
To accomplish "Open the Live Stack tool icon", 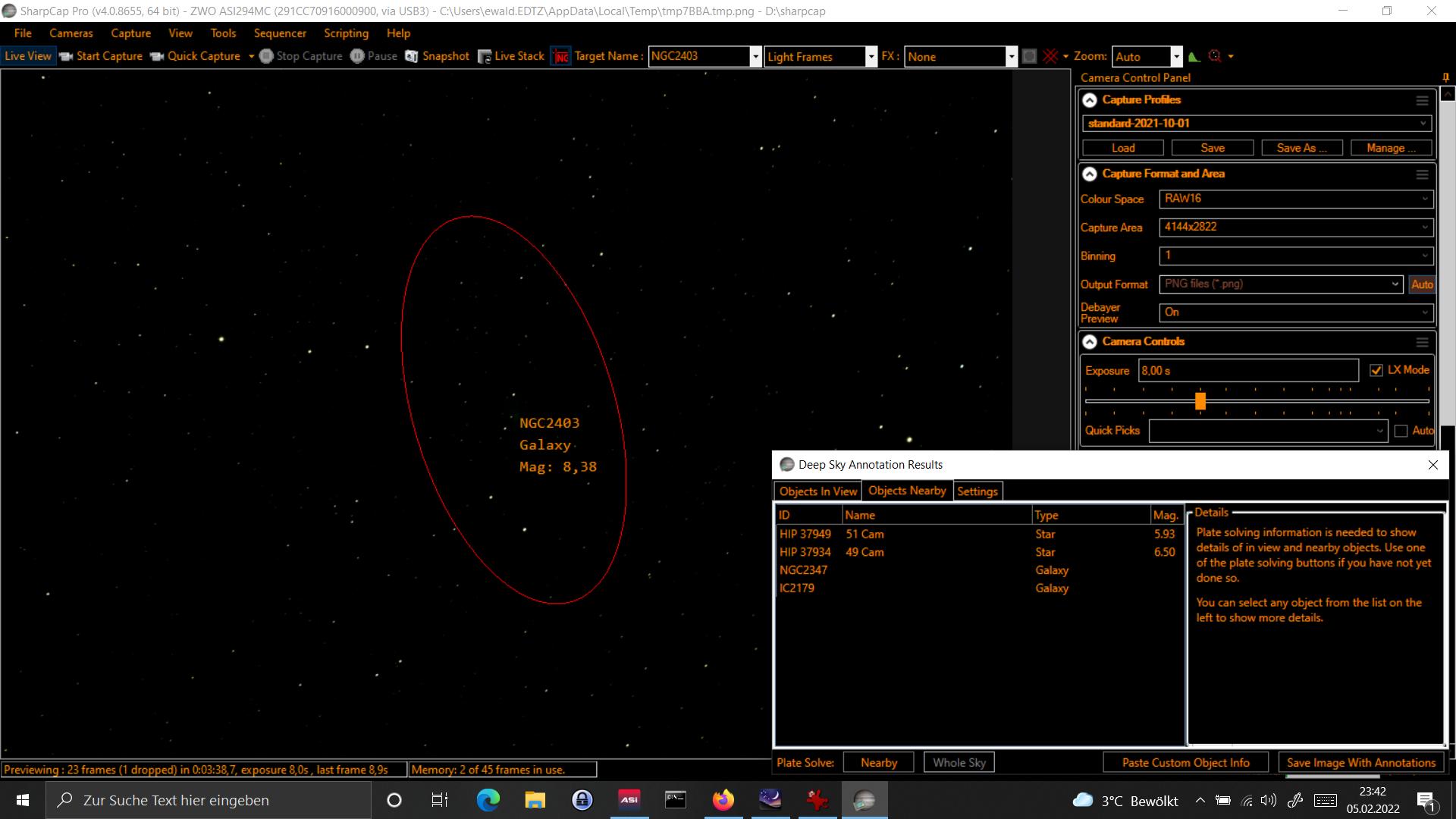I will (484, 56).
